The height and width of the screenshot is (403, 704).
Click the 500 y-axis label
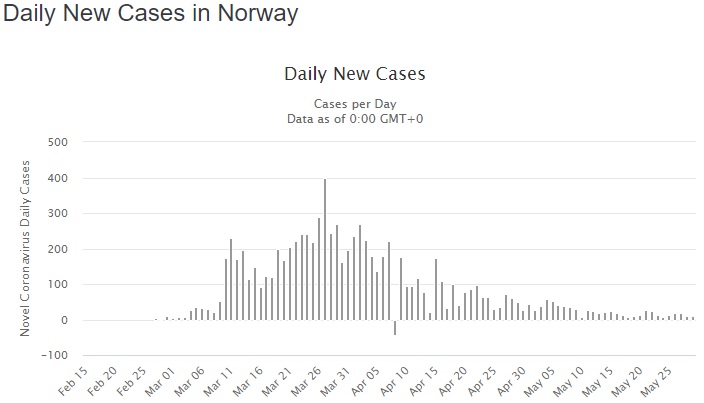pyautogui.click(x=57, y=142)
